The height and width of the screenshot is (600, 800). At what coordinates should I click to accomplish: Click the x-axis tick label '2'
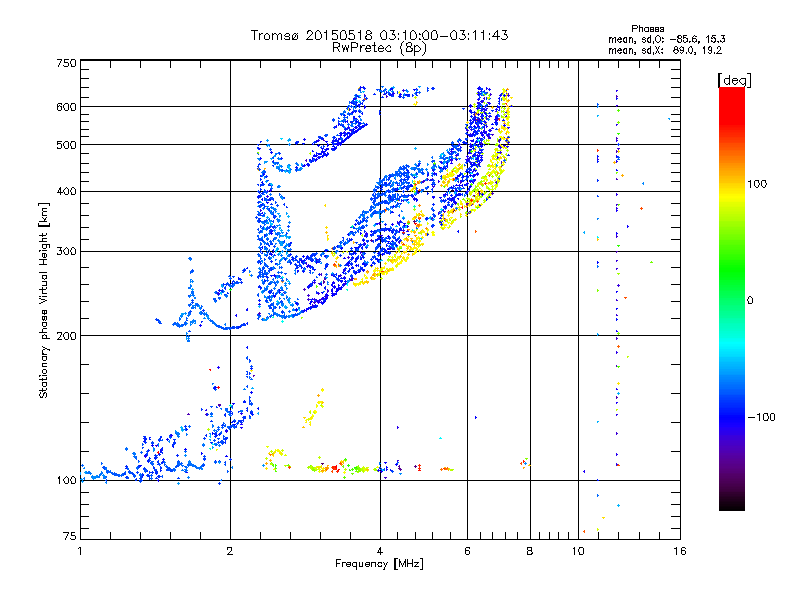pos(230,551)
